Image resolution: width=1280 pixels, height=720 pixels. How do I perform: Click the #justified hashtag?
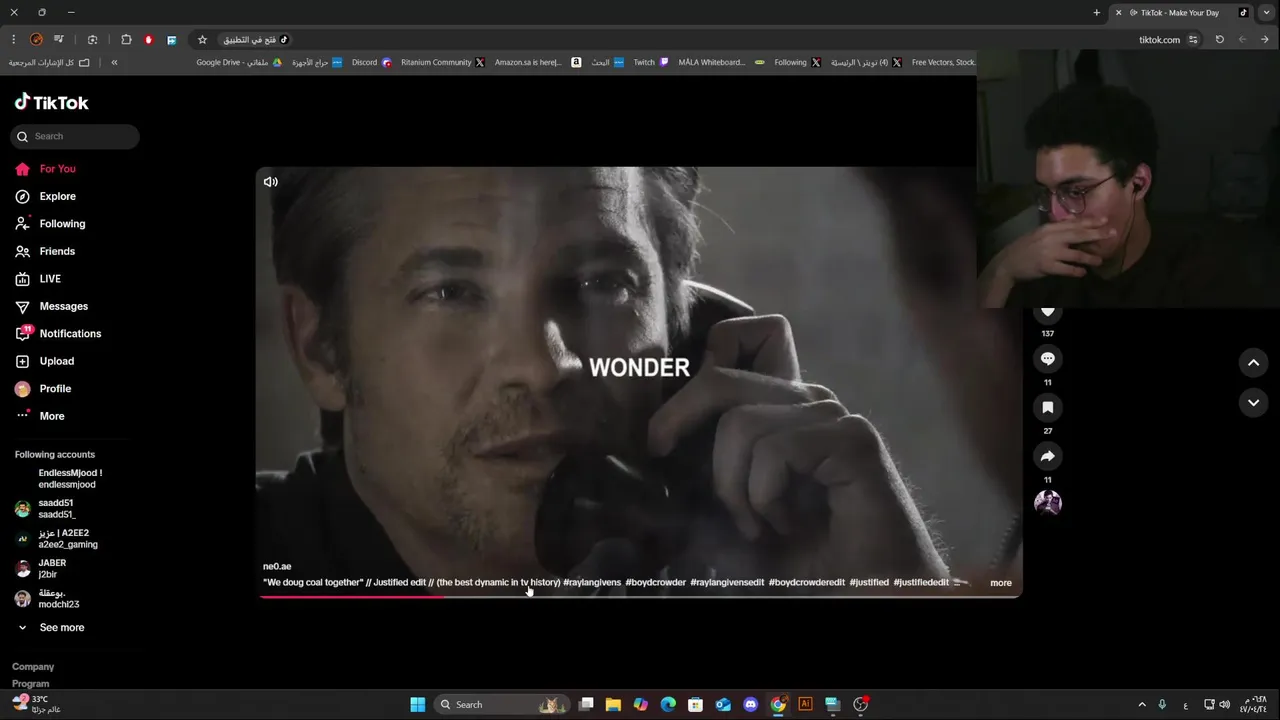pyautogui.click(x=869, y=582)
